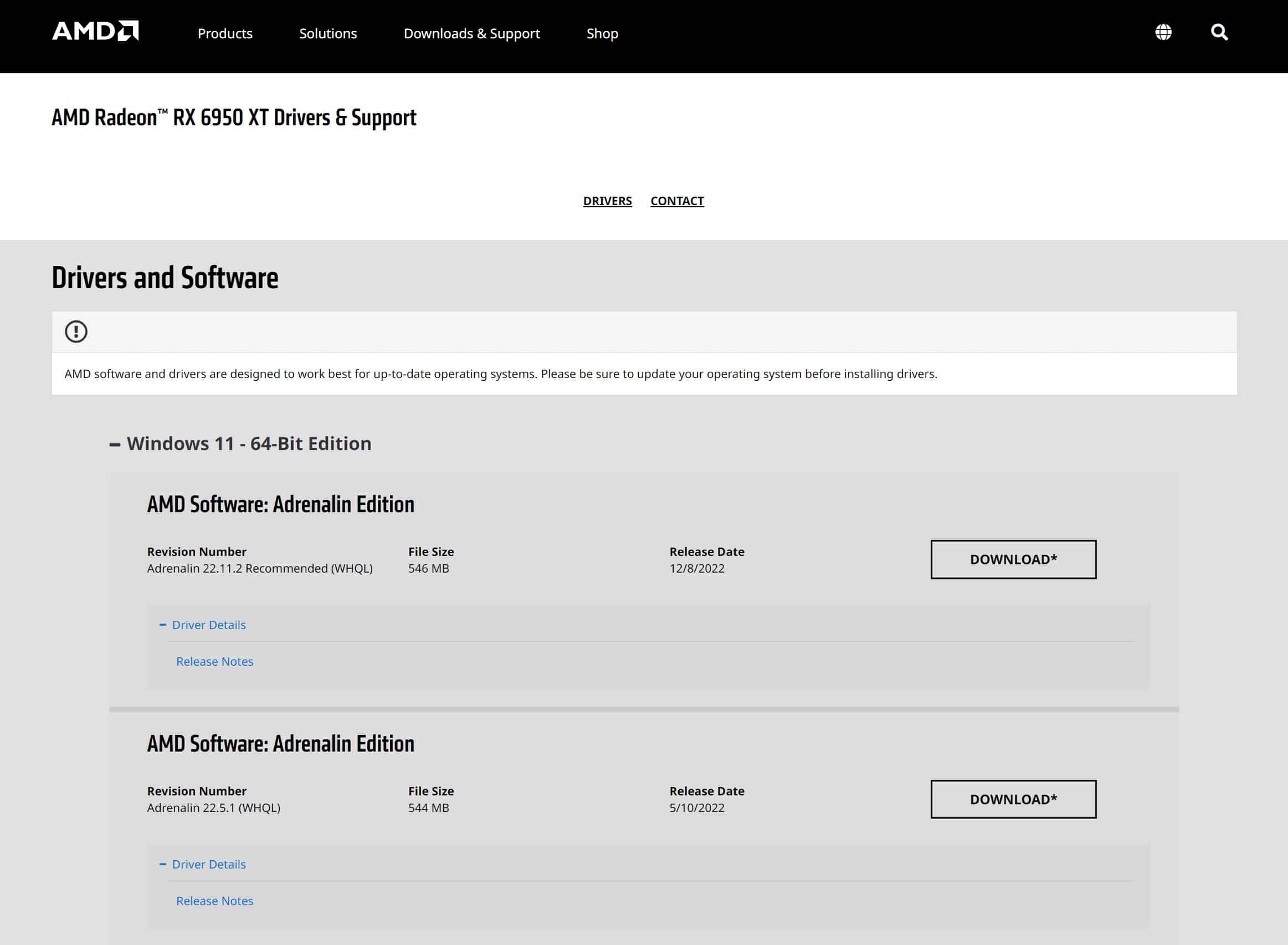Open the Solutions menu
Viewport: 1288px width, 945px height.
(328, 33)
